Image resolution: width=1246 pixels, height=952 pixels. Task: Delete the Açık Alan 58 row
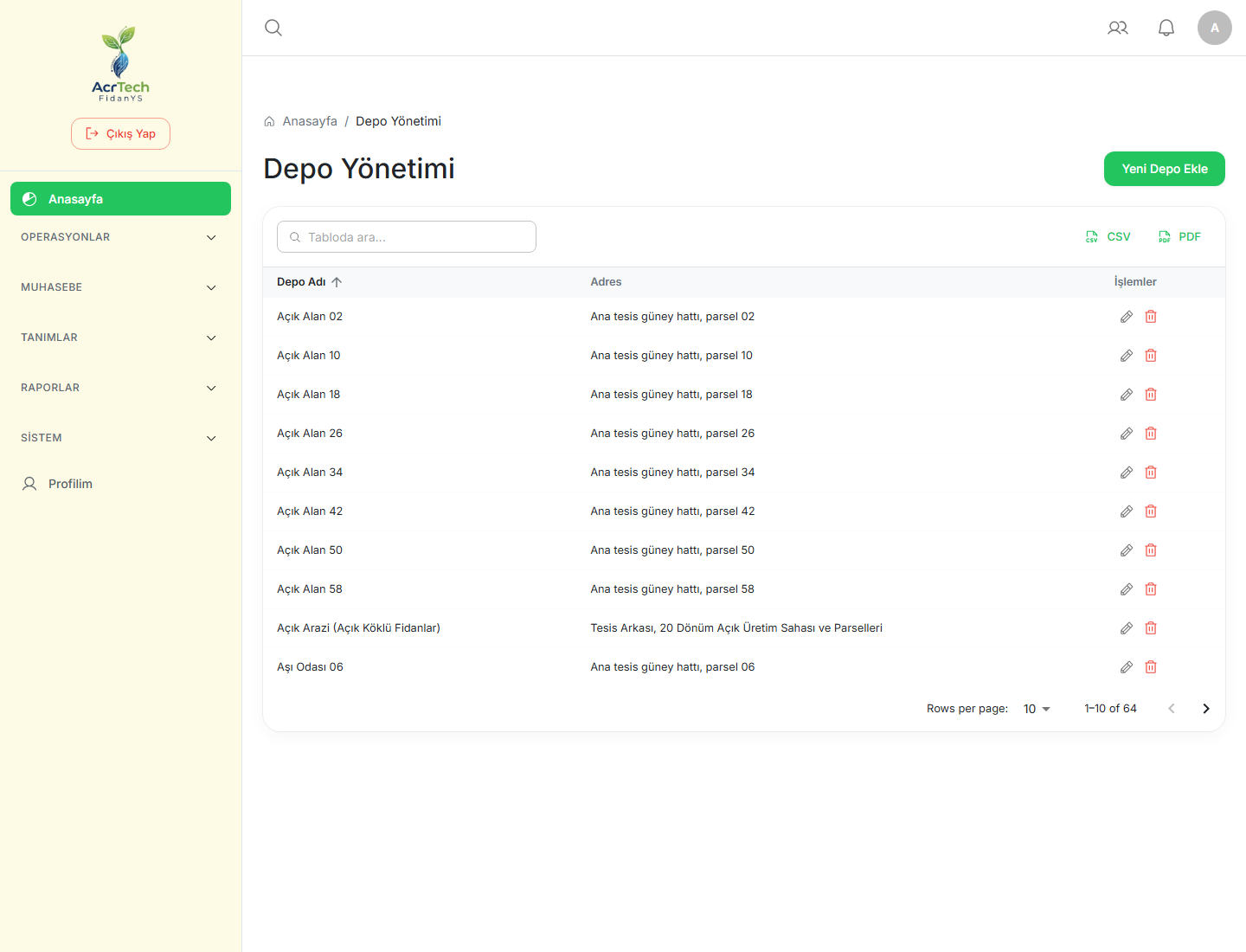tap(1151, 589)
